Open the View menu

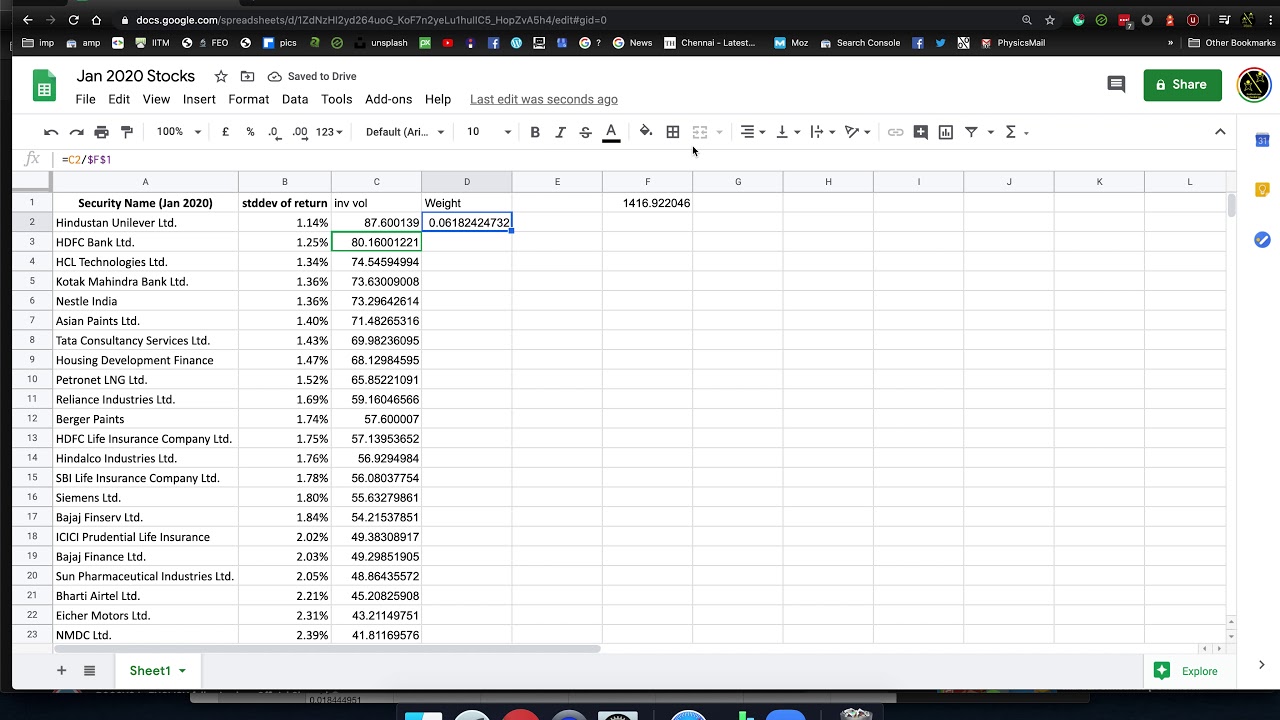click(x=156, y=99)
